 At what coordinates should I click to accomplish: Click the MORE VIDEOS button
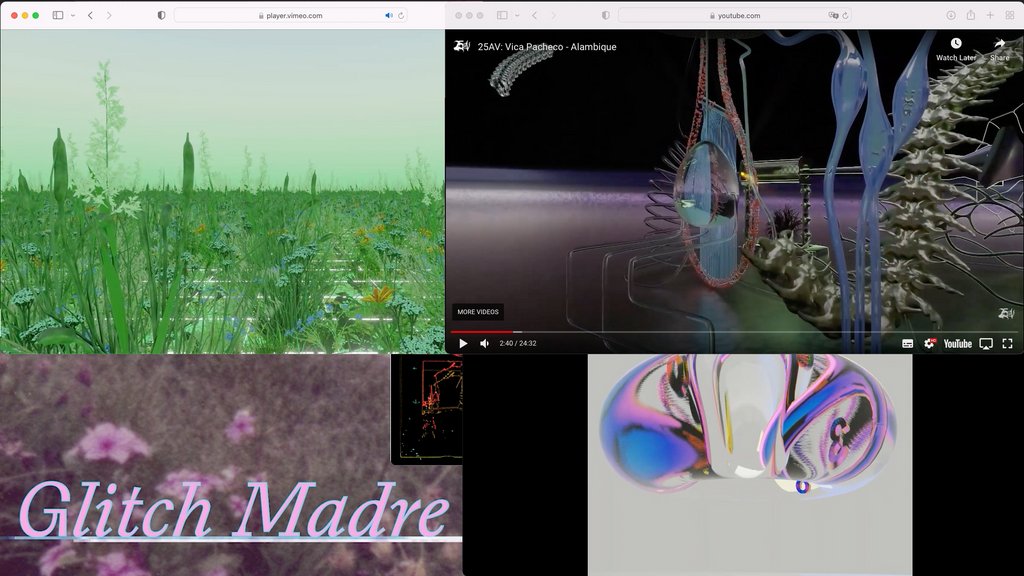tap(477, 312)
